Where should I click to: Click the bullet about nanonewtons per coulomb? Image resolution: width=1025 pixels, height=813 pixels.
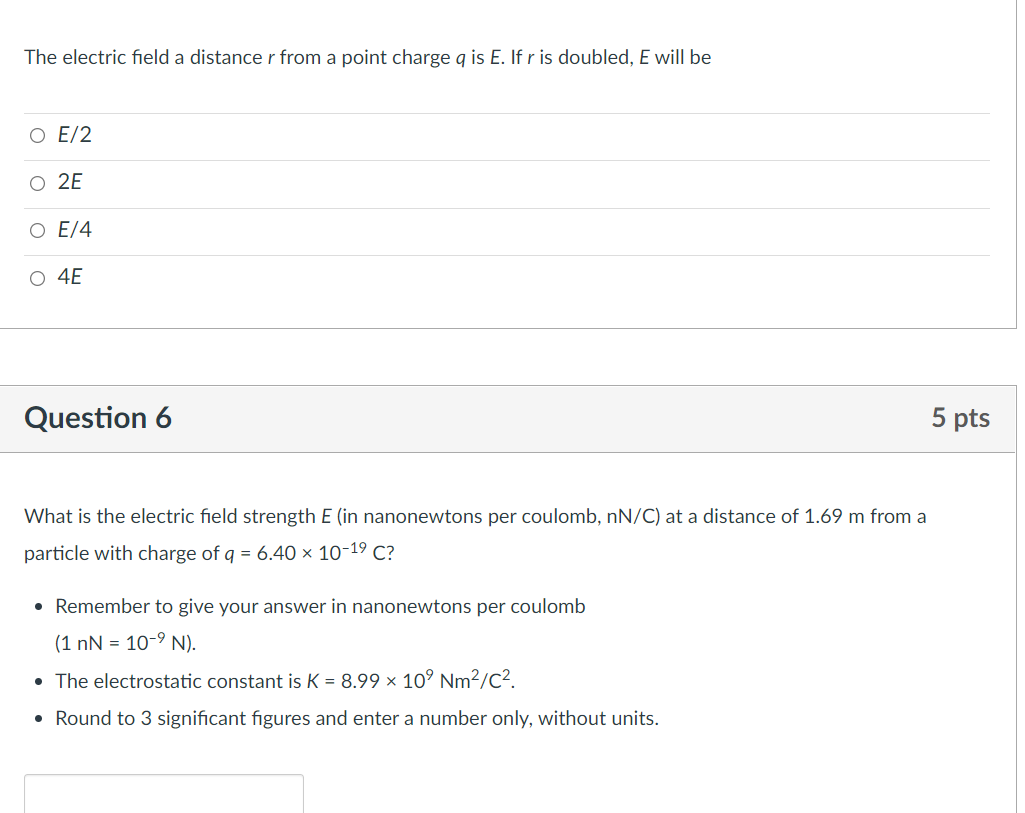pyautogui.click(x=320, y=606)
